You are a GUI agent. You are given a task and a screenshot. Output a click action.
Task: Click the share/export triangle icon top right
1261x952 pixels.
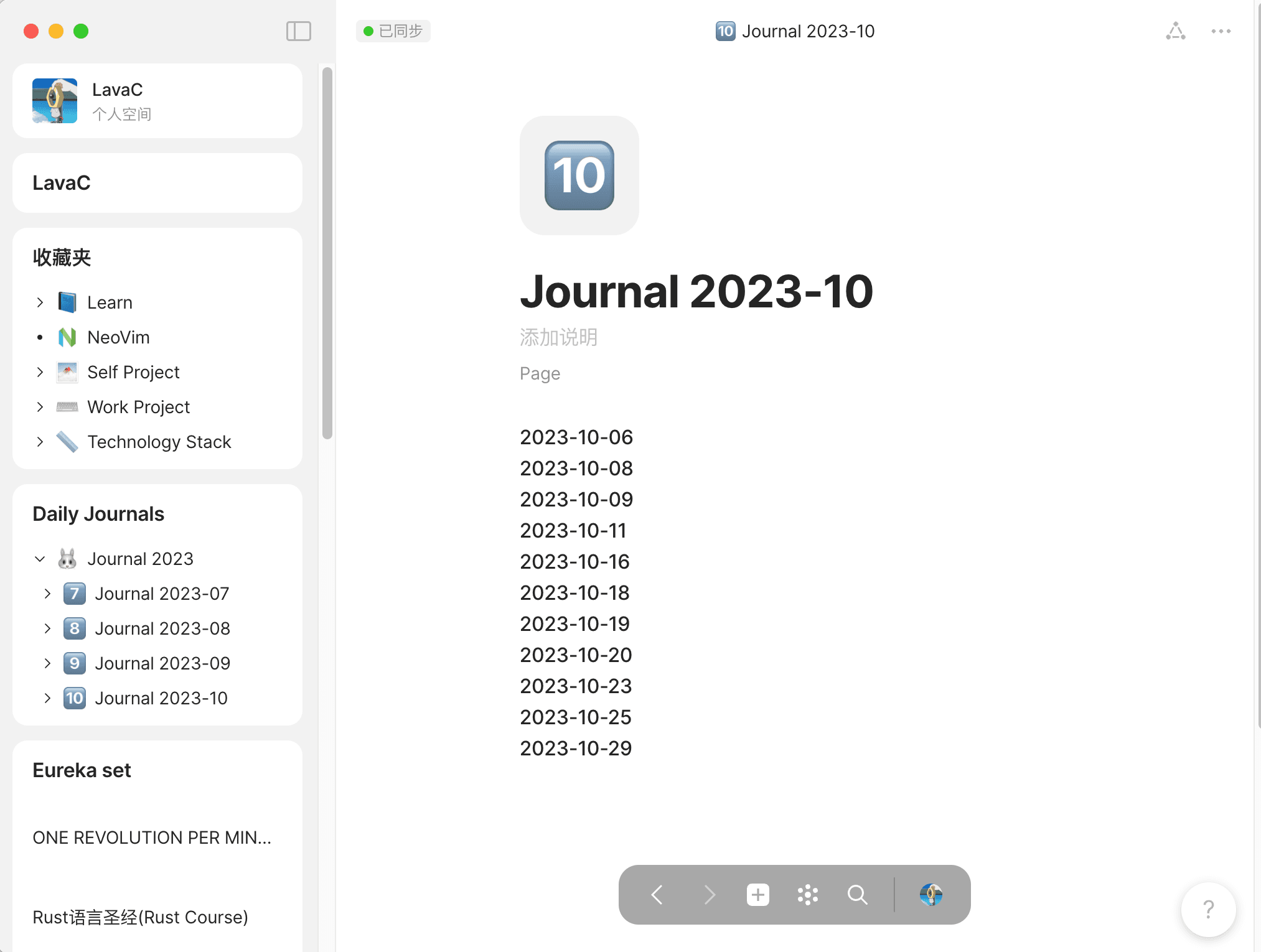(1175, 30)
